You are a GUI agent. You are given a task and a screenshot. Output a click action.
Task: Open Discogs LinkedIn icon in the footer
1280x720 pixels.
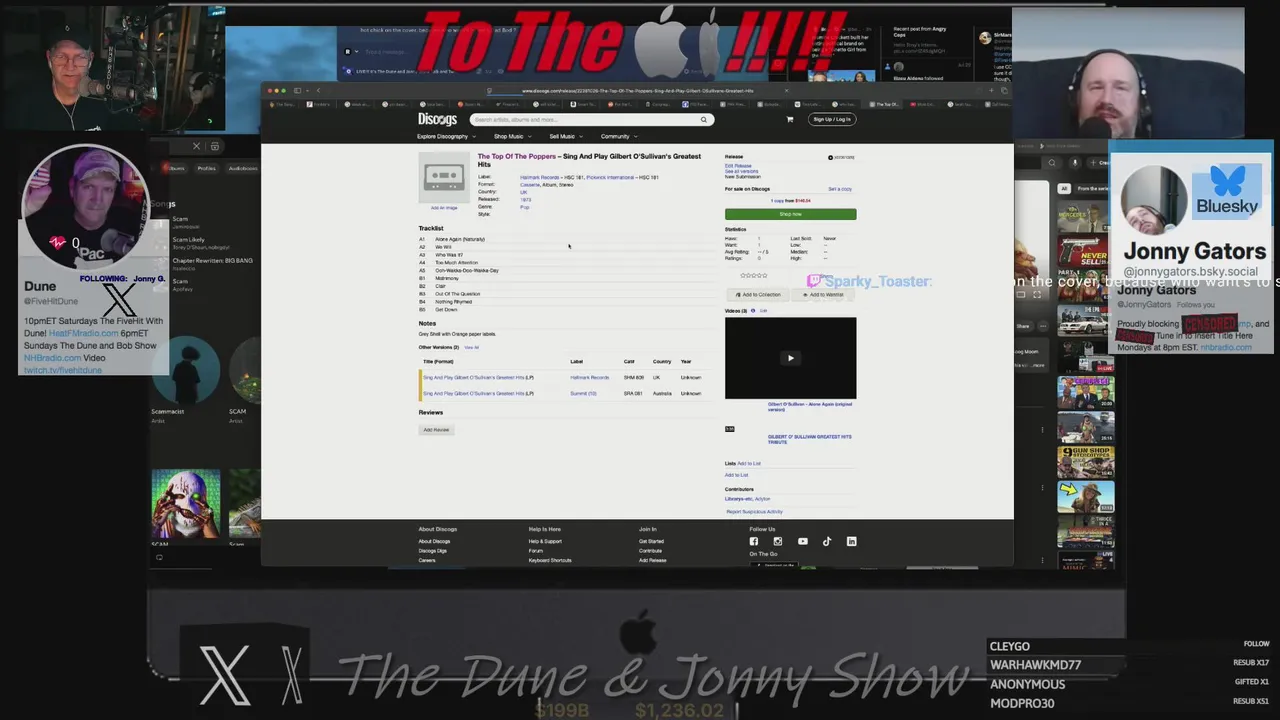click(851, 541)
